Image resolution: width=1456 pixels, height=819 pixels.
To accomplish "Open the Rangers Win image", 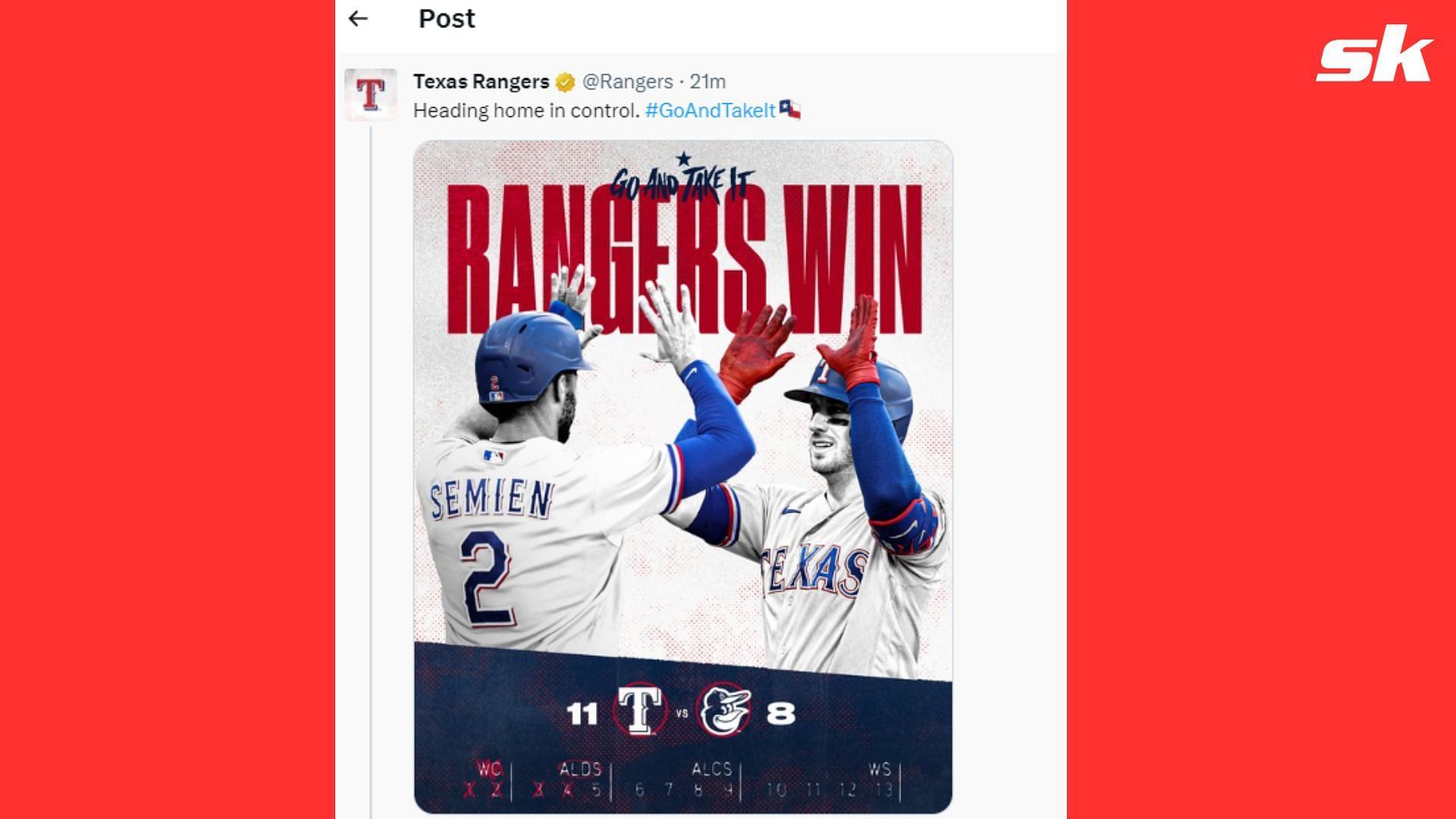I will (x=682, y=477).
